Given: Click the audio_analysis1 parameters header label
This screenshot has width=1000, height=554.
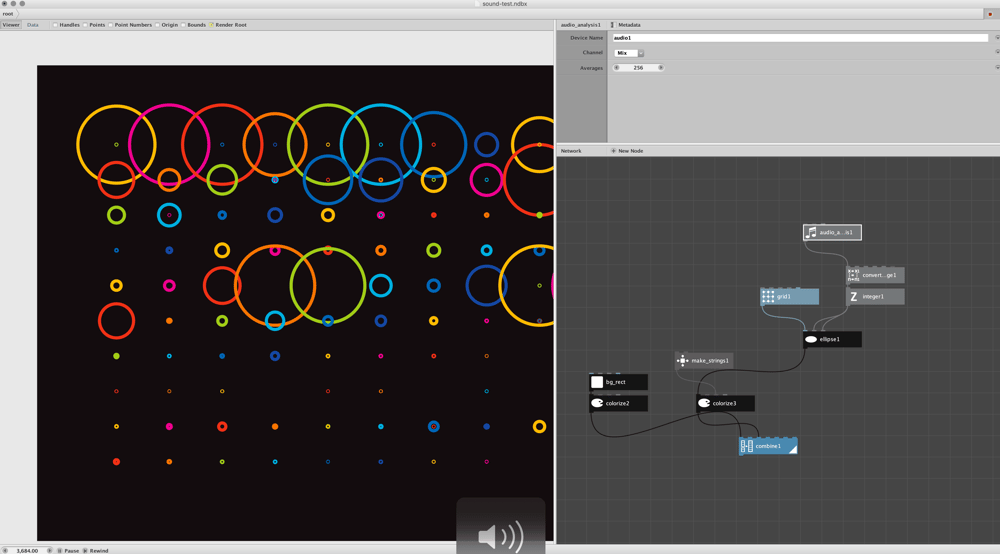Looking at the screenshot, I should tap(580, 25).
